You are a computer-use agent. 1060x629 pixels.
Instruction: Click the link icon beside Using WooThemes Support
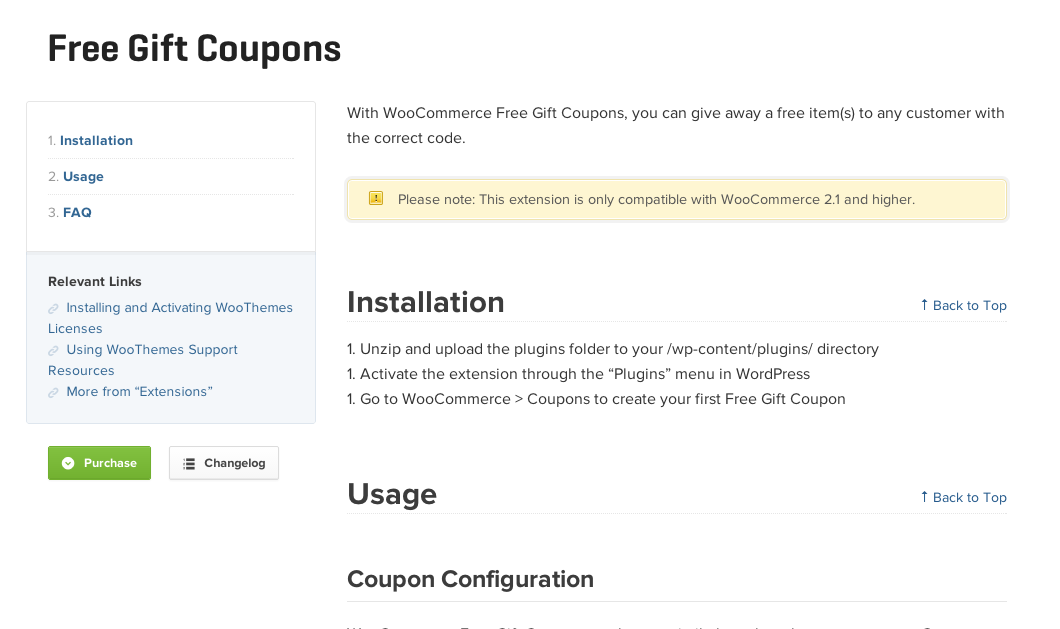53,350
